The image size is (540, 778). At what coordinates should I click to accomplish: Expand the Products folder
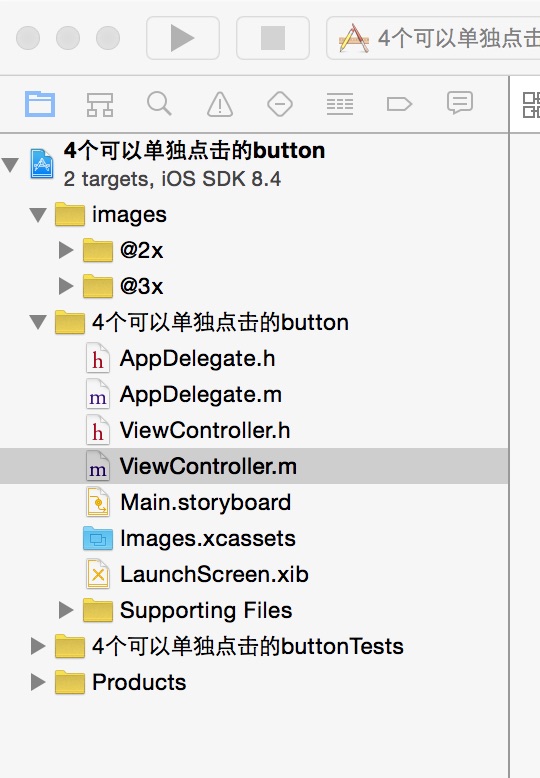[38, 682]
